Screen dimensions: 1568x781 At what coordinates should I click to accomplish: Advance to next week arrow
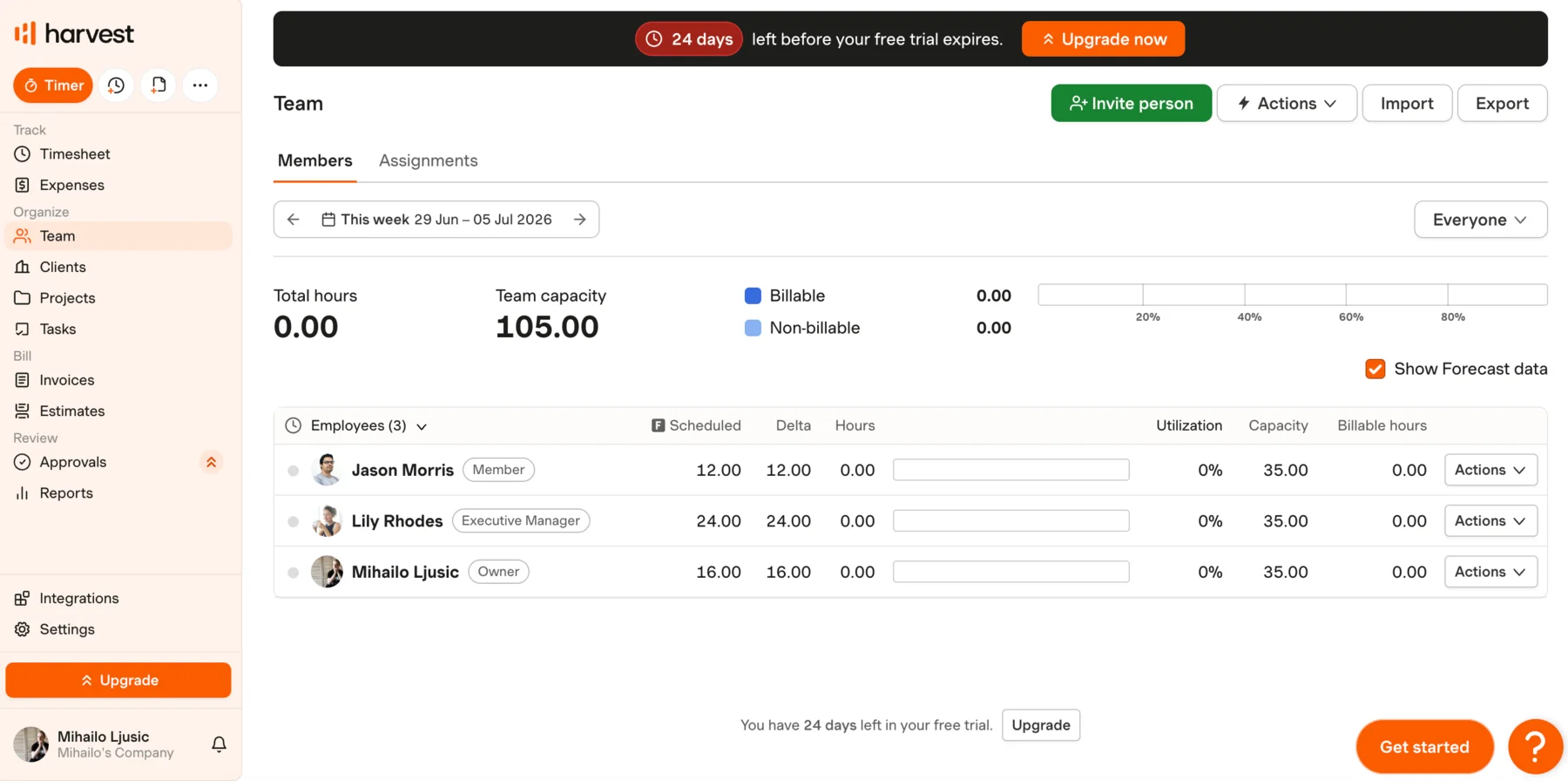click(580, 220)
